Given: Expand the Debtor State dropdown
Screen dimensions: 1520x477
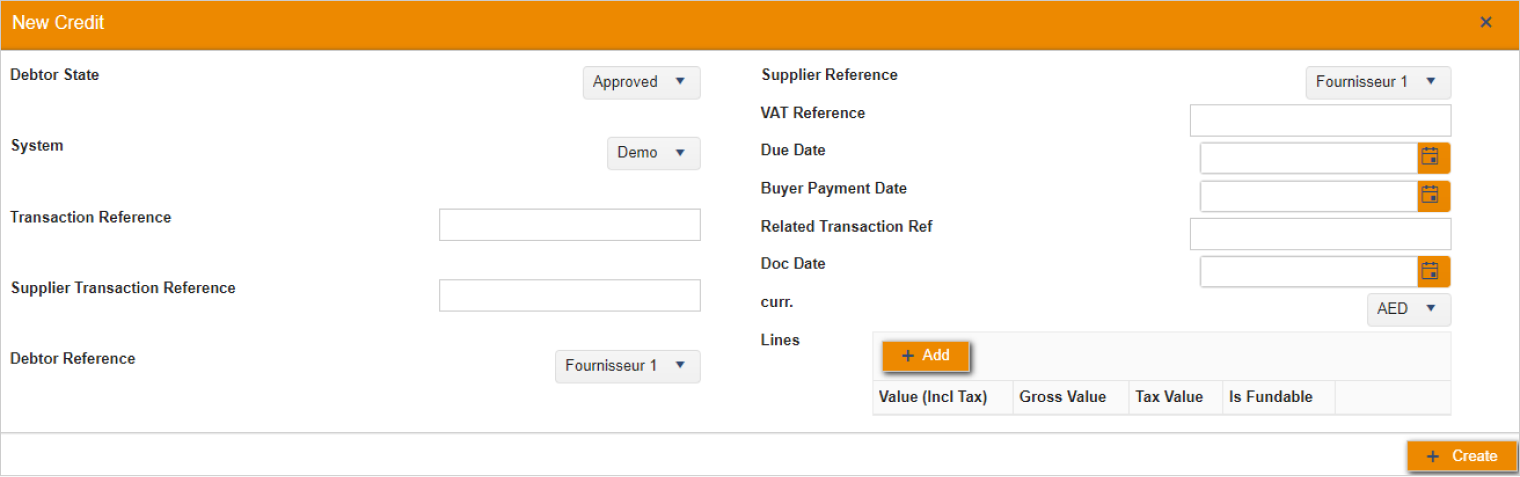Looking at the screenshot, I should tap(641, 82).
